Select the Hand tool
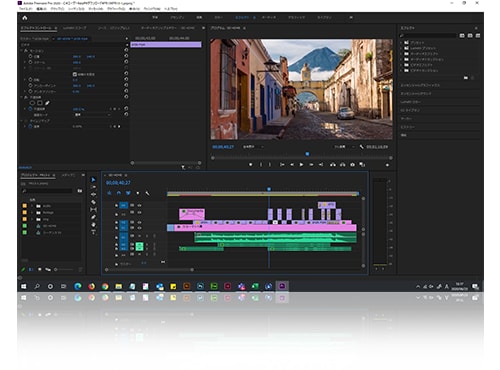 pos(93,225)
